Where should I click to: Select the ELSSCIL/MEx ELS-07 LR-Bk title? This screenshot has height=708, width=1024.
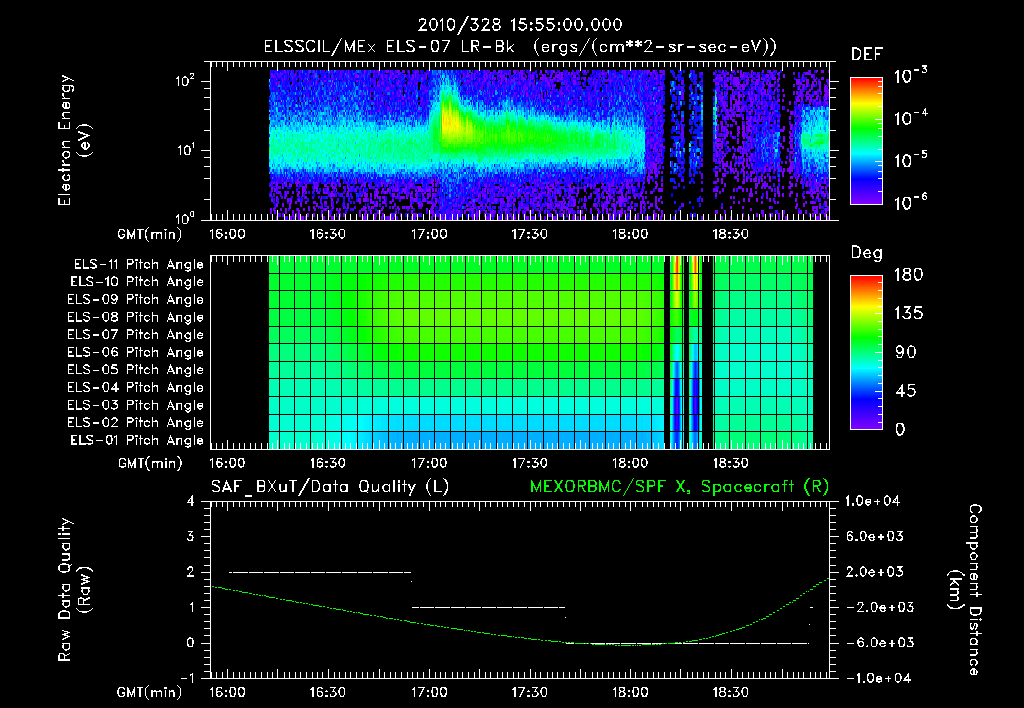[x=389, y=46]
